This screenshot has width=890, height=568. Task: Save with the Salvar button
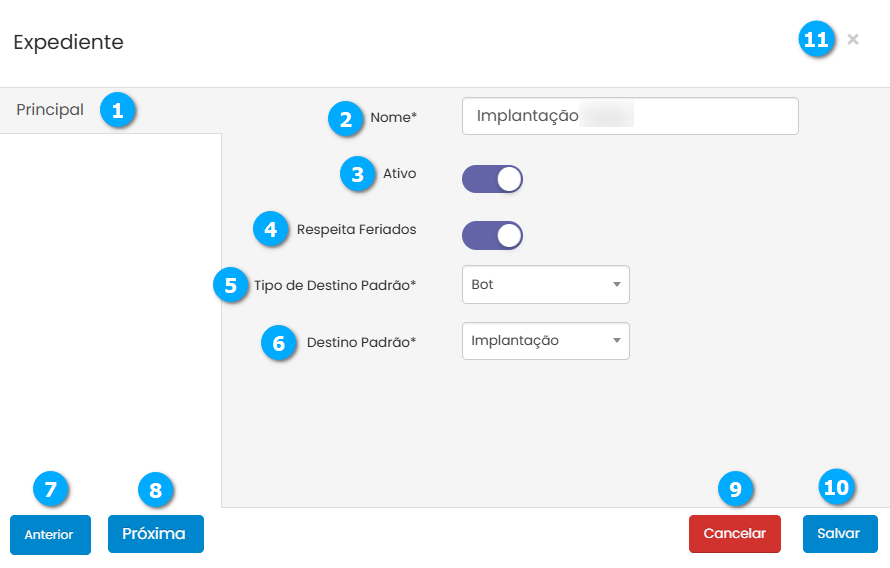[x=839, y=534]
